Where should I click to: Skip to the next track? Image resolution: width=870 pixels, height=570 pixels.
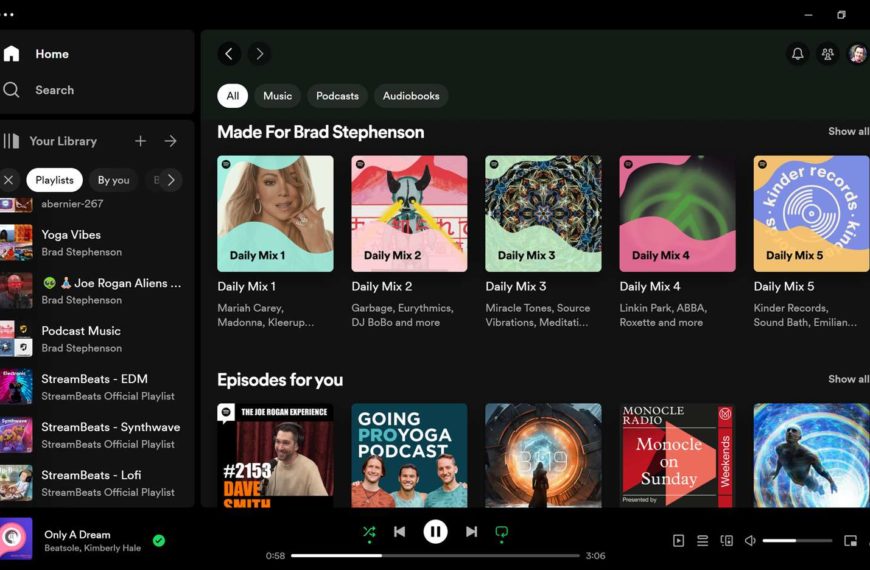pos(471,532)
